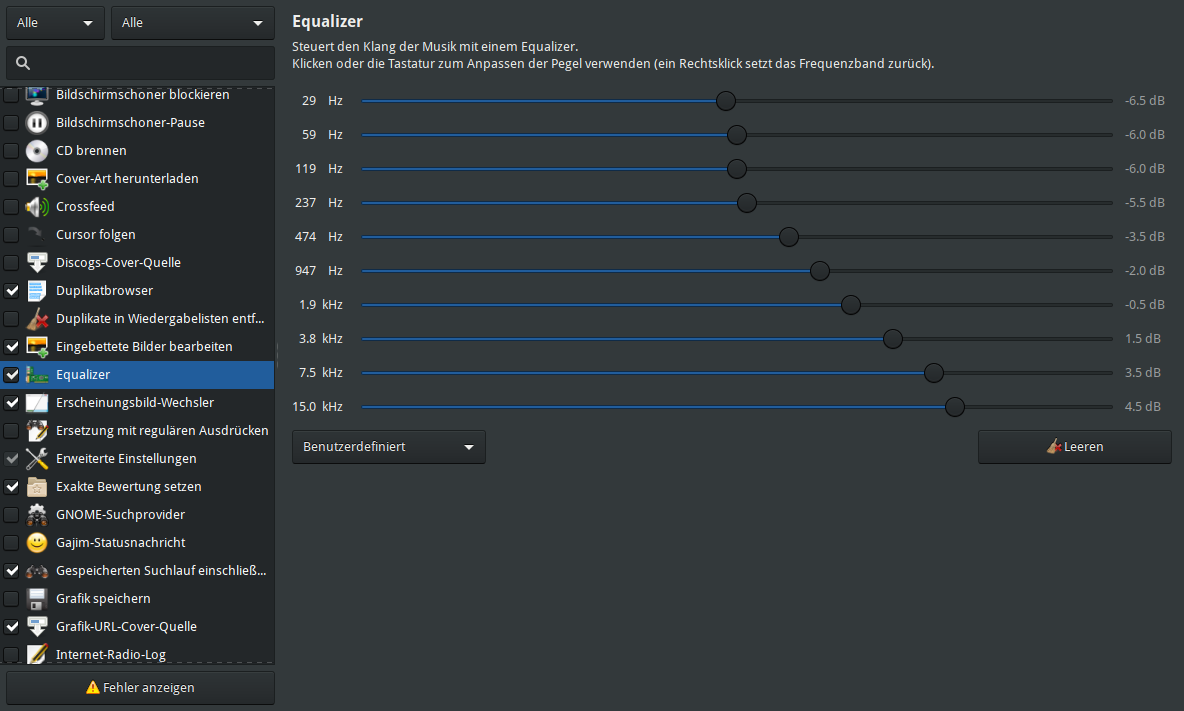
Task: Click the 59 Hz band slider handle
Action: [736, 134]
